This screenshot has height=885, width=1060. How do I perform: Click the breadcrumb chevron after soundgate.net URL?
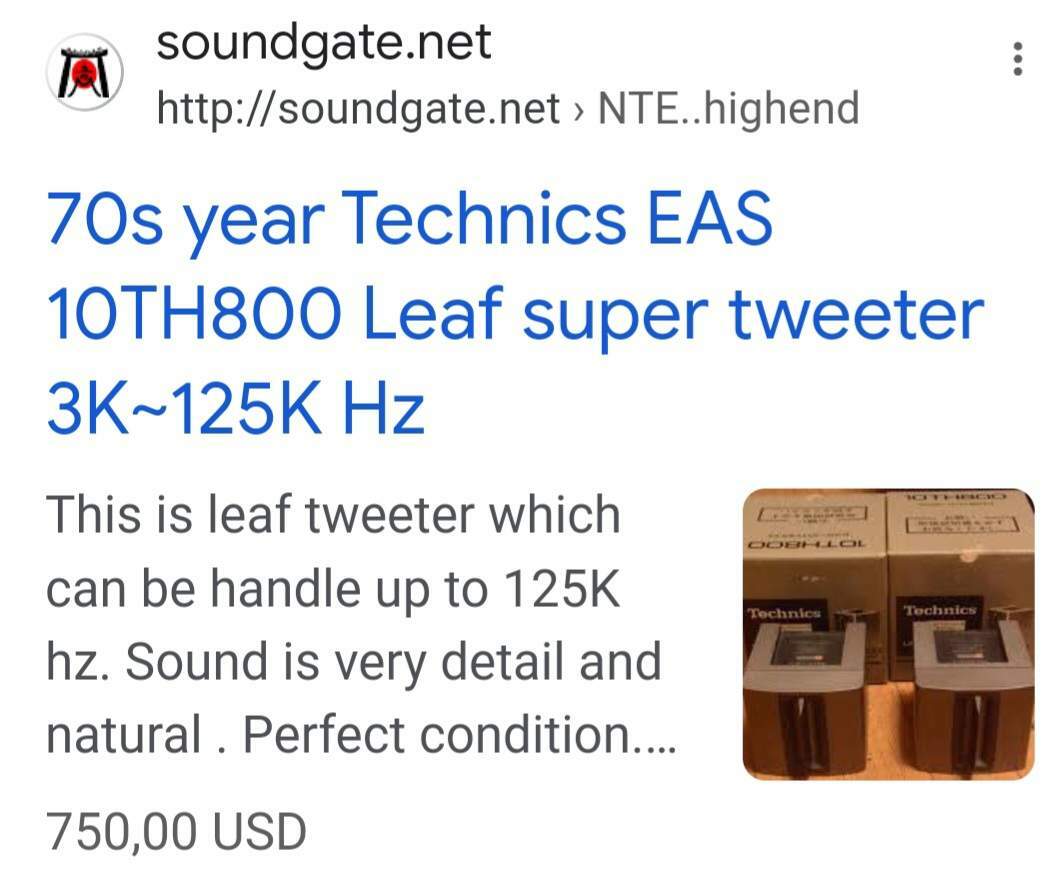point(579,110)
